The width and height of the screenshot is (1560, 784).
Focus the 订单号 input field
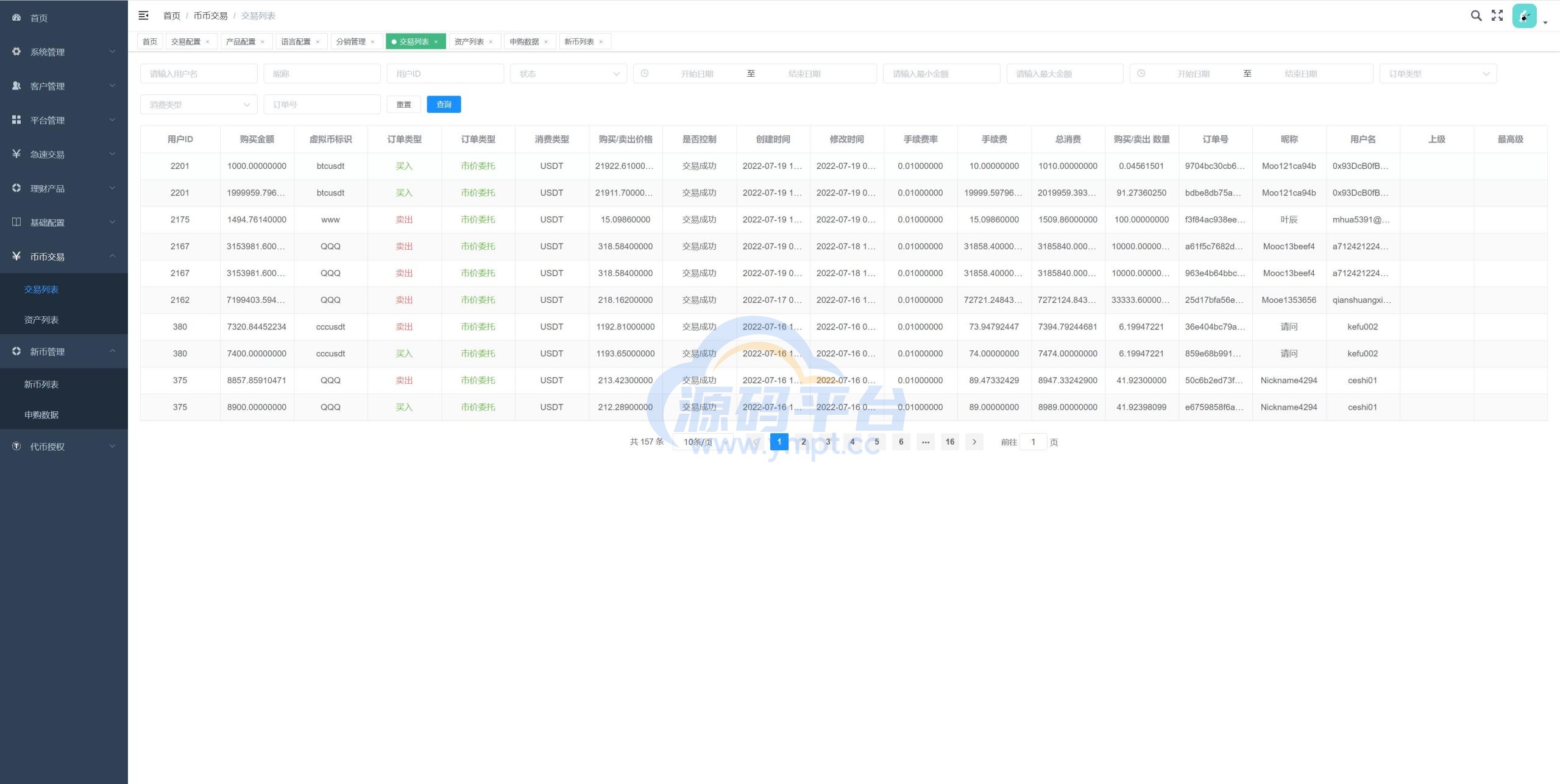pyautogui.click(x=322, y=105)
